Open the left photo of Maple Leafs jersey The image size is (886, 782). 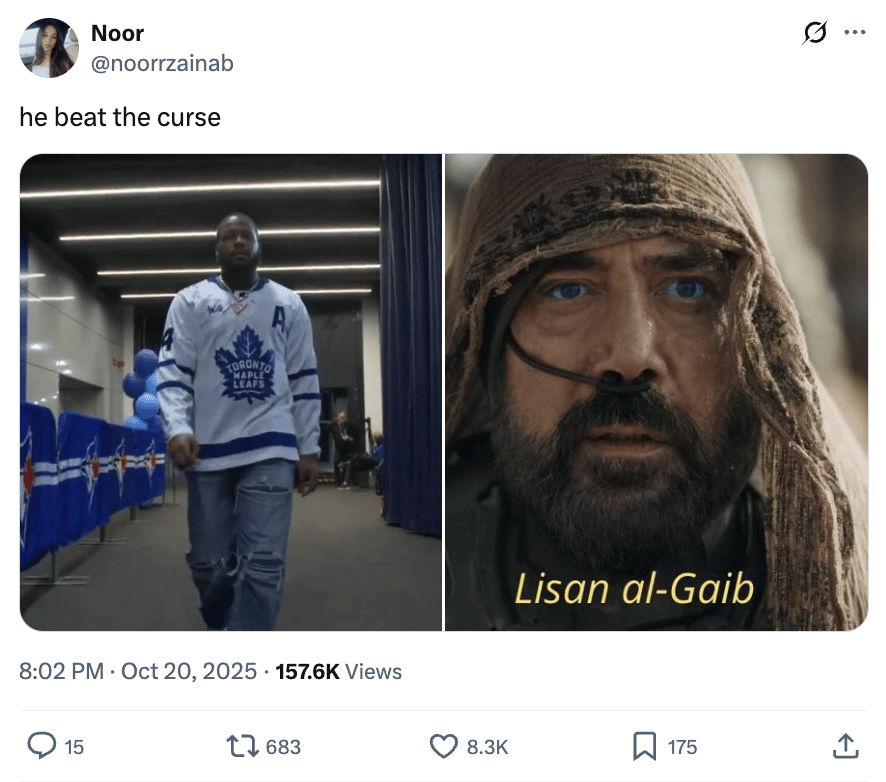point(230,392)
